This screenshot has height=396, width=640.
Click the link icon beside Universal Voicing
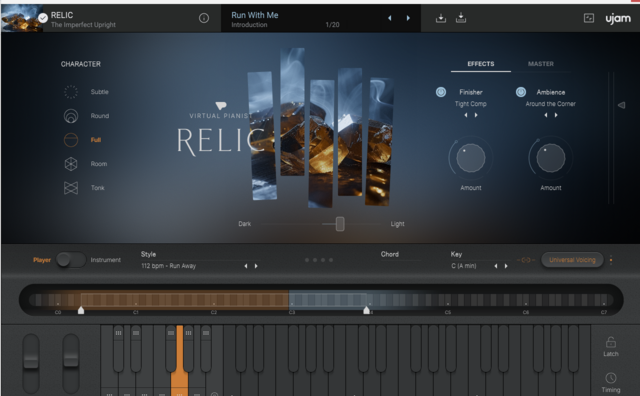pyautogui.click(x=526, y=260)
